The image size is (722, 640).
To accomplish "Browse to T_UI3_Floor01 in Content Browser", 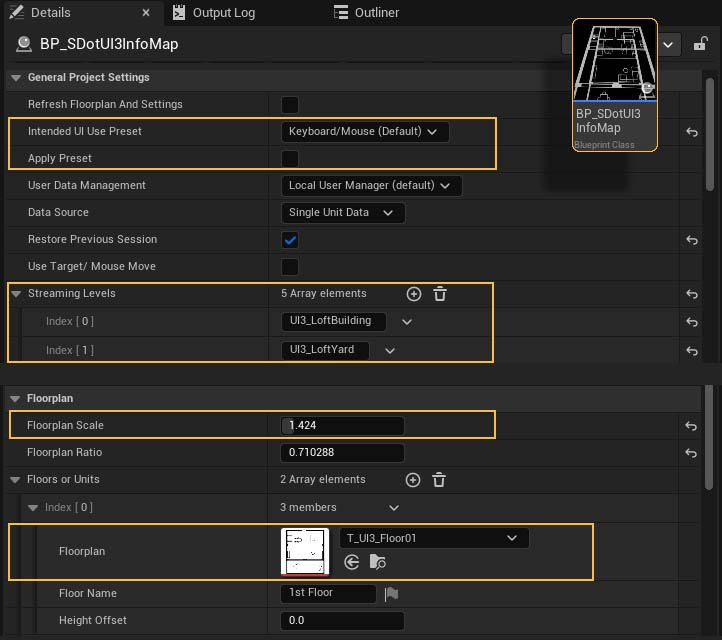I will coord(377,563).
